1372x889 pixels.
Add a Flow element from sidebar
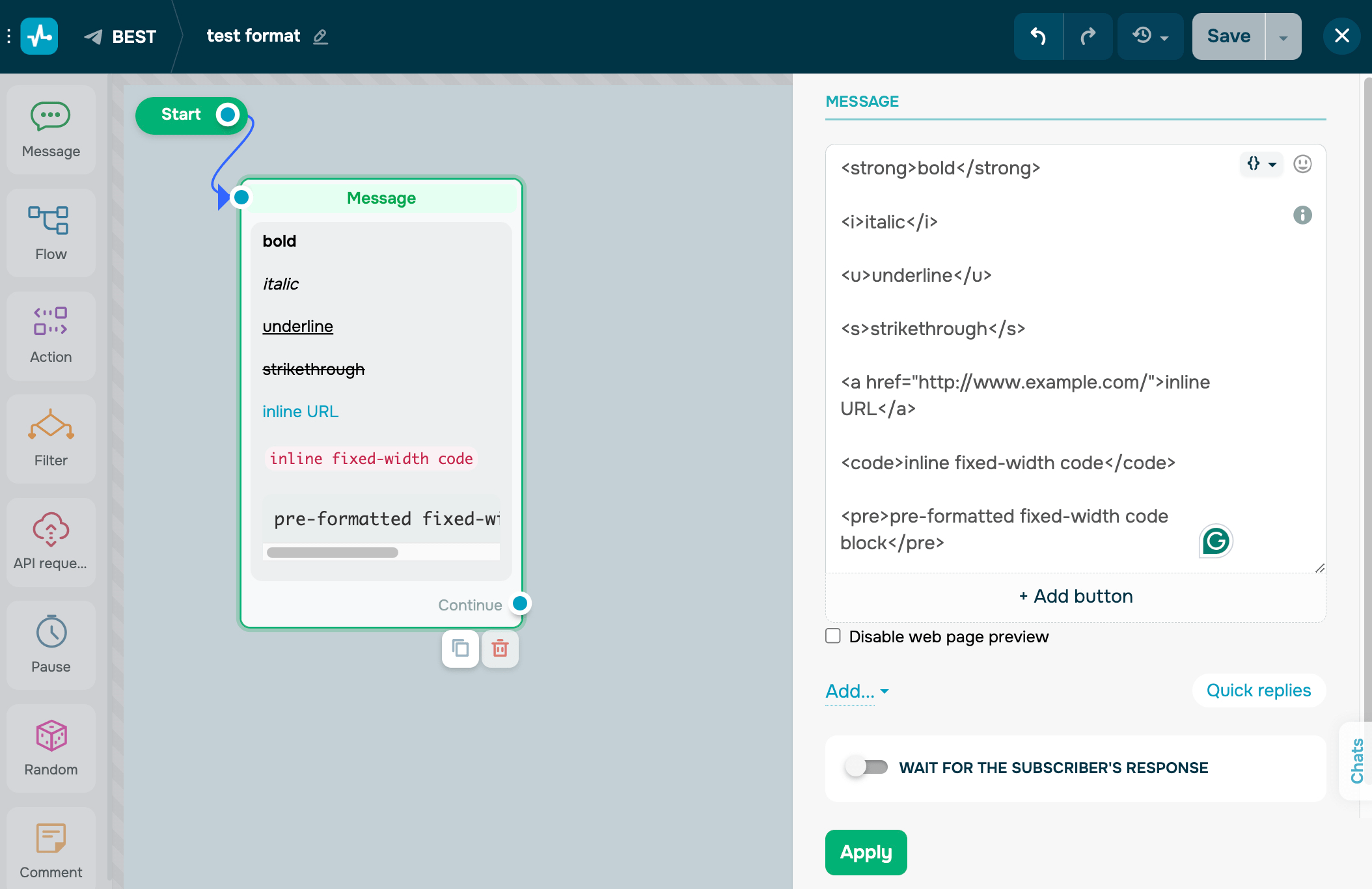[51, 233]
